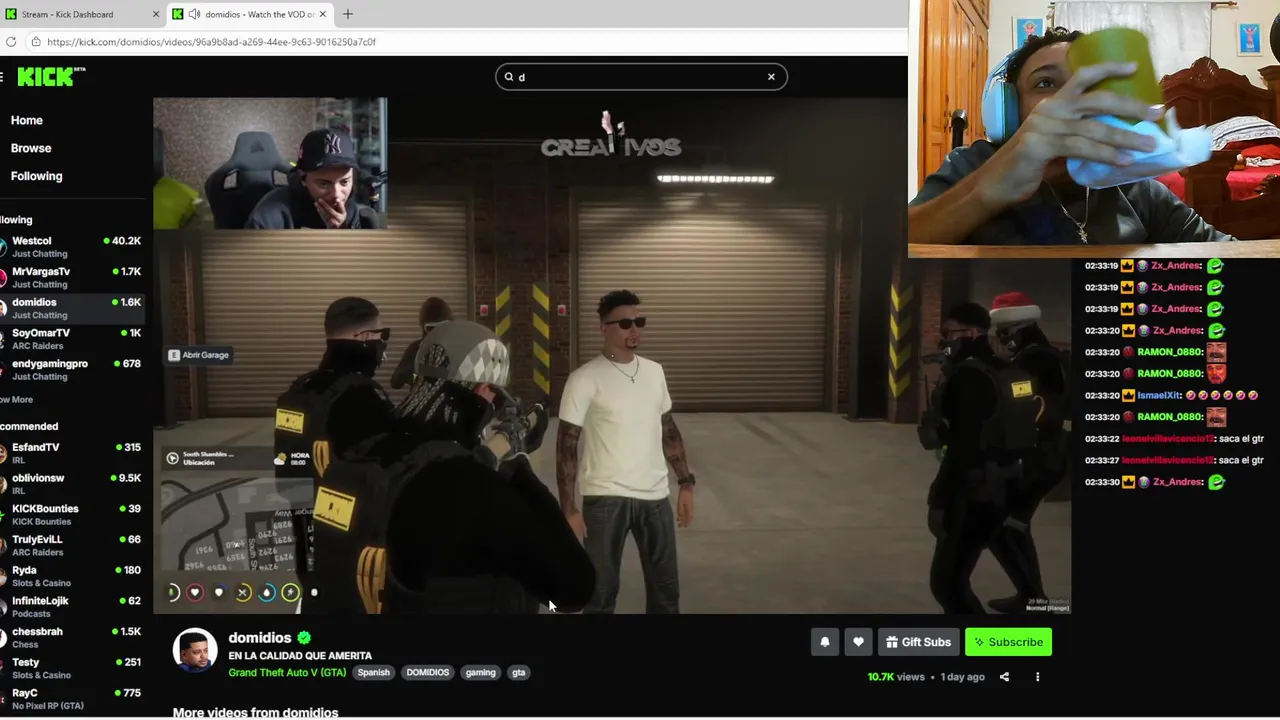Click the share icon
The image size is (1280, 720).
(1004, 677)
